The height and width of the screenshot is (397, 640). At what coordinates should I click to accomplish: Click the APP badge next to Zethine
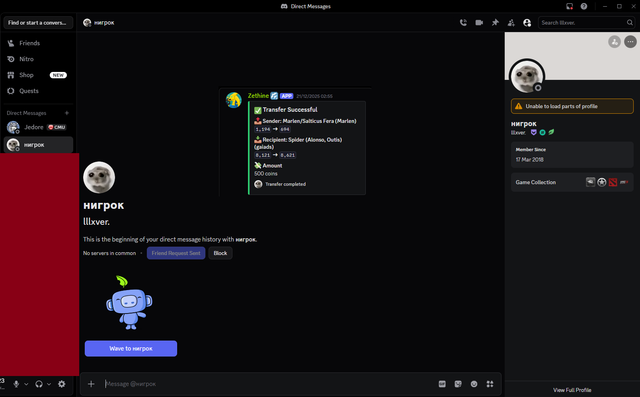pos(287,96)
